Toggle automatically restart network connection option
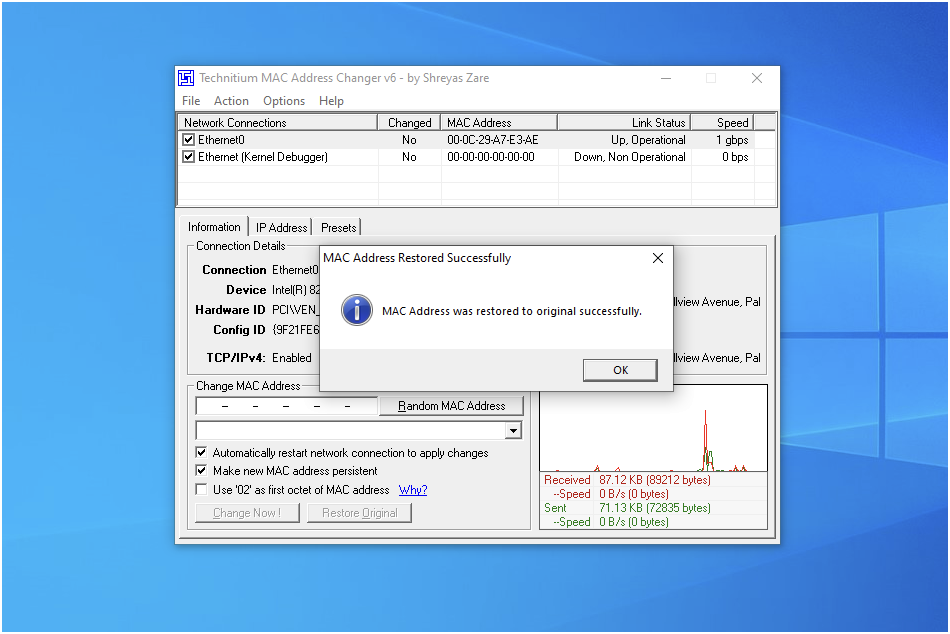 click(201, 453)
